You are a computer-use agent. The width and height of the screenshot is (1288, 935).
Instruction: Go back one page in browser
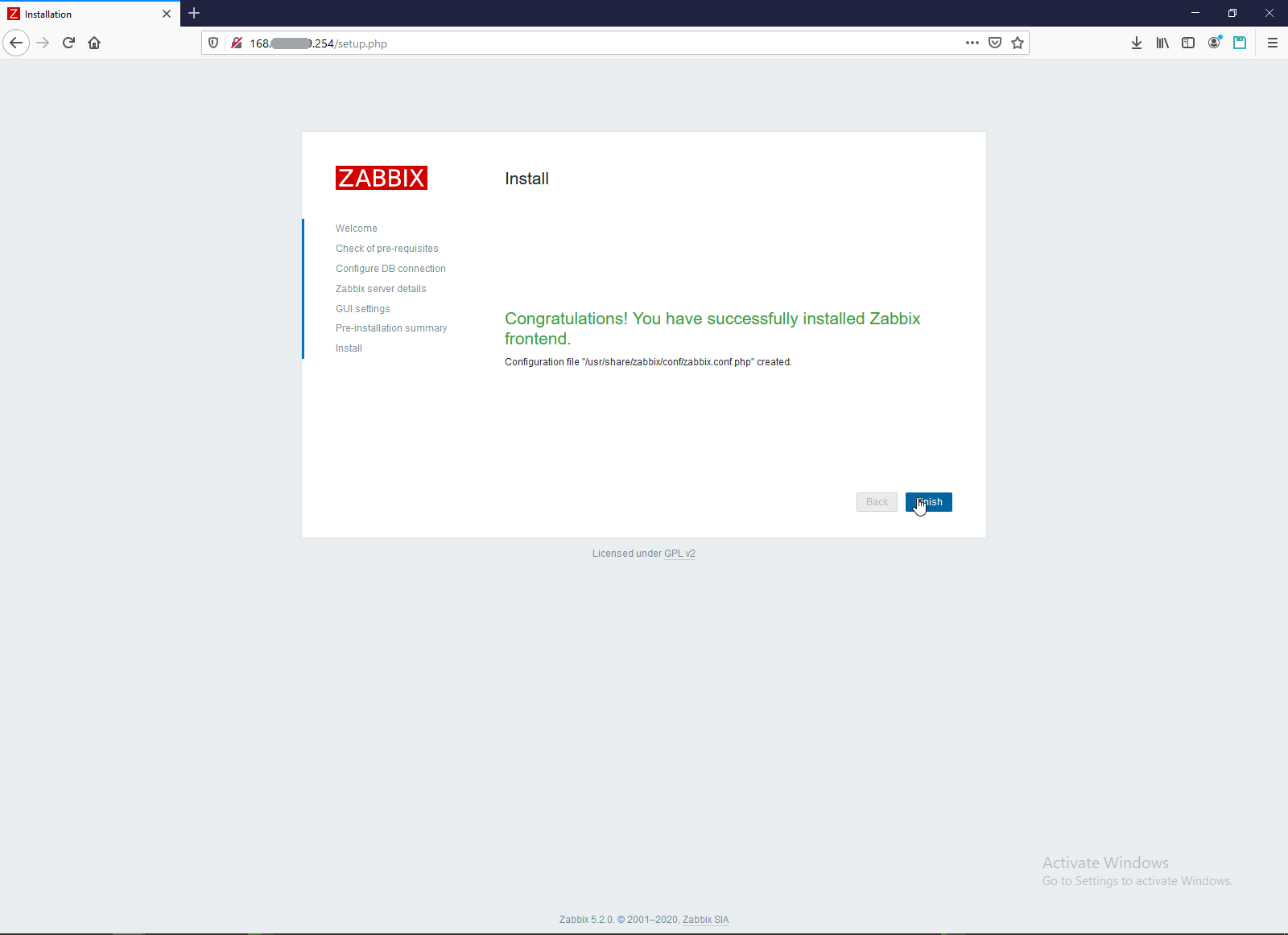tap(16, 43)
